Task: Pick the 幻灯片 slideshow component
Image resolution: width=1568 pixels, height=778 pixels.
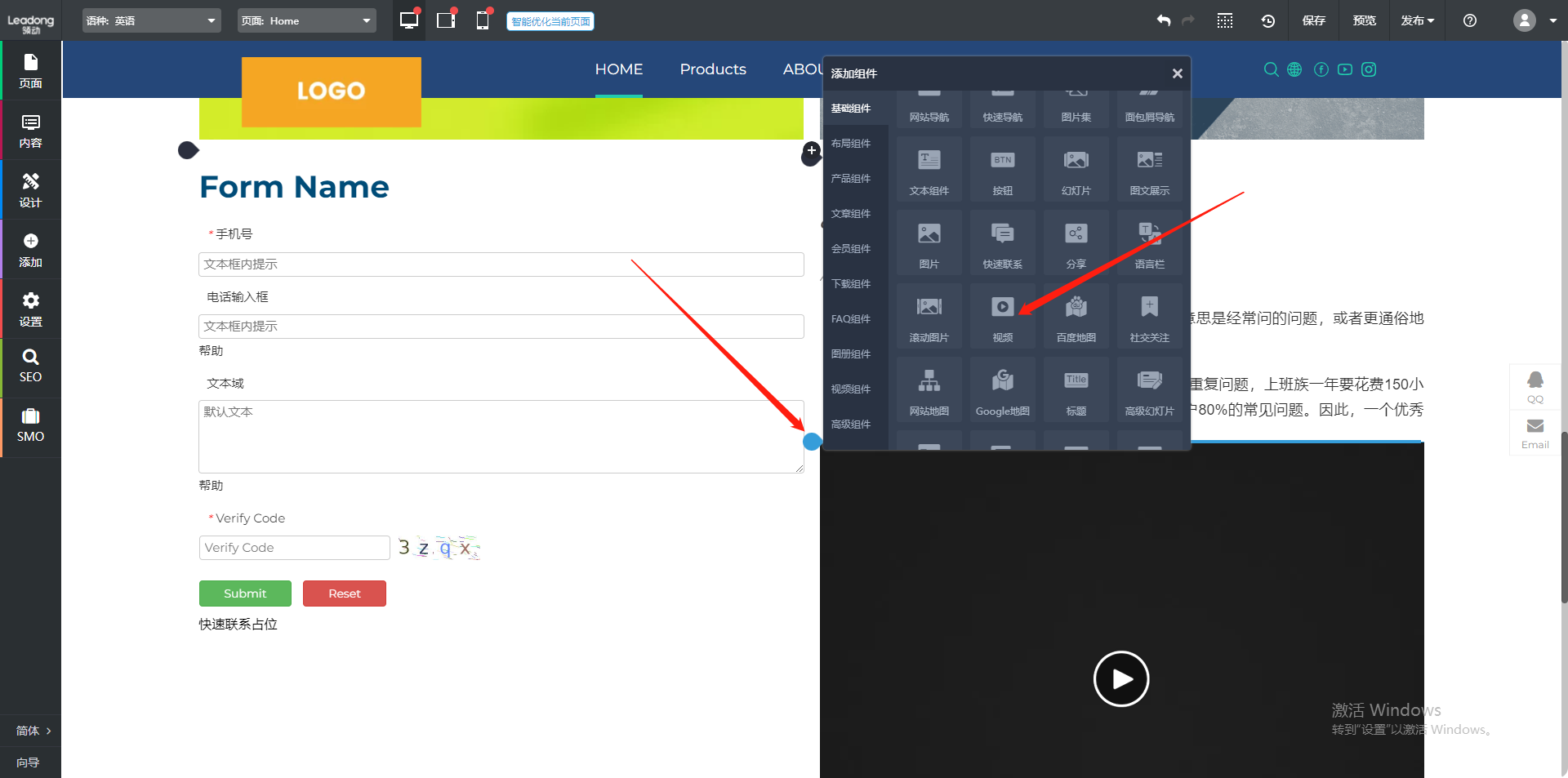Action: 1076,170
